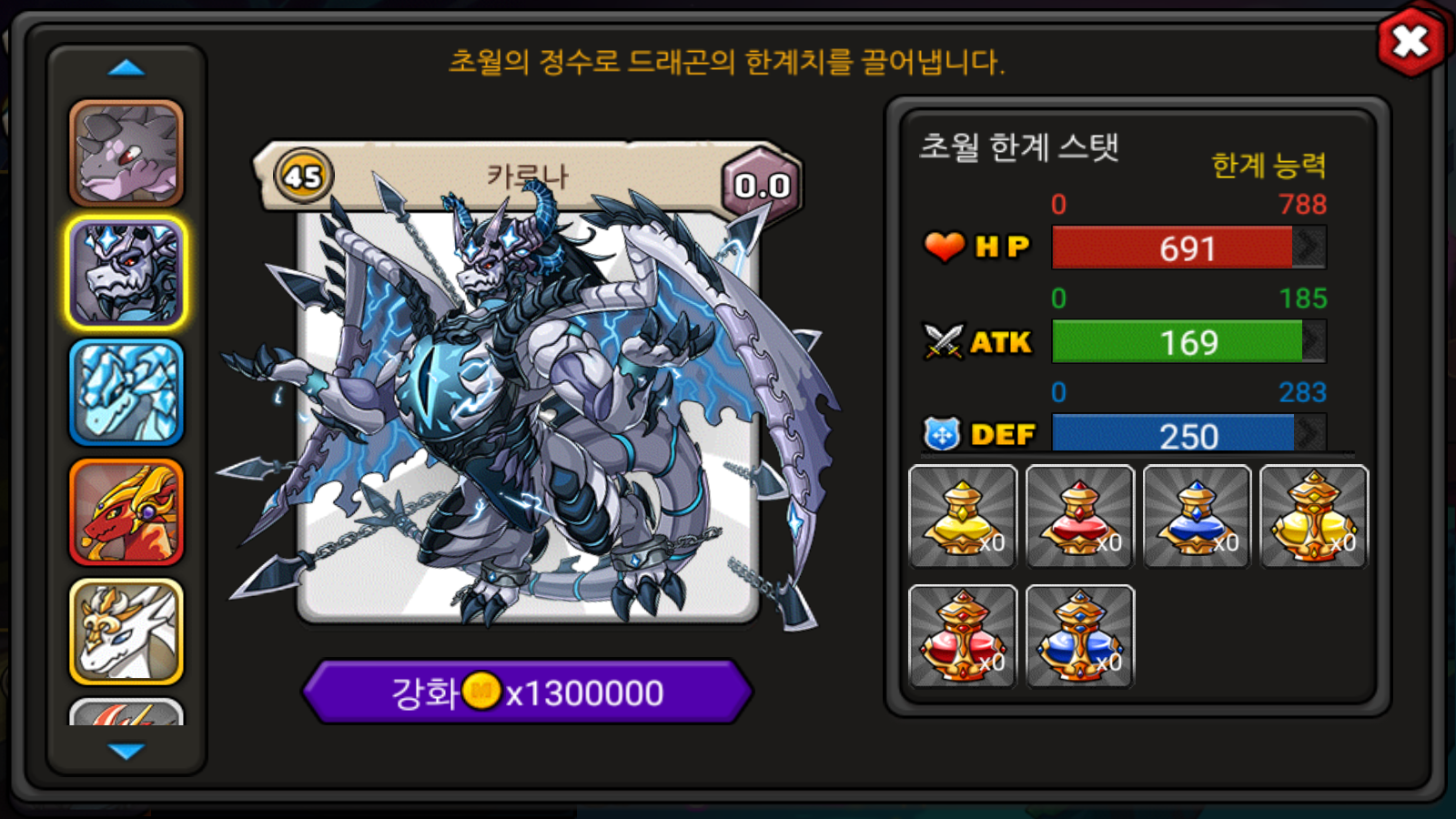The height and width of the screenshot is (819, 1456).
Task: Expand dragon list downward with blue arrow
Action: 126,751
